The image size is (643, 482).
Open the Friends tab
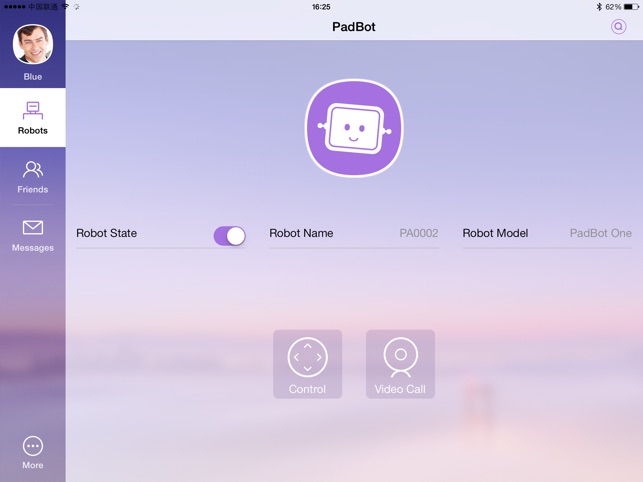33,177
